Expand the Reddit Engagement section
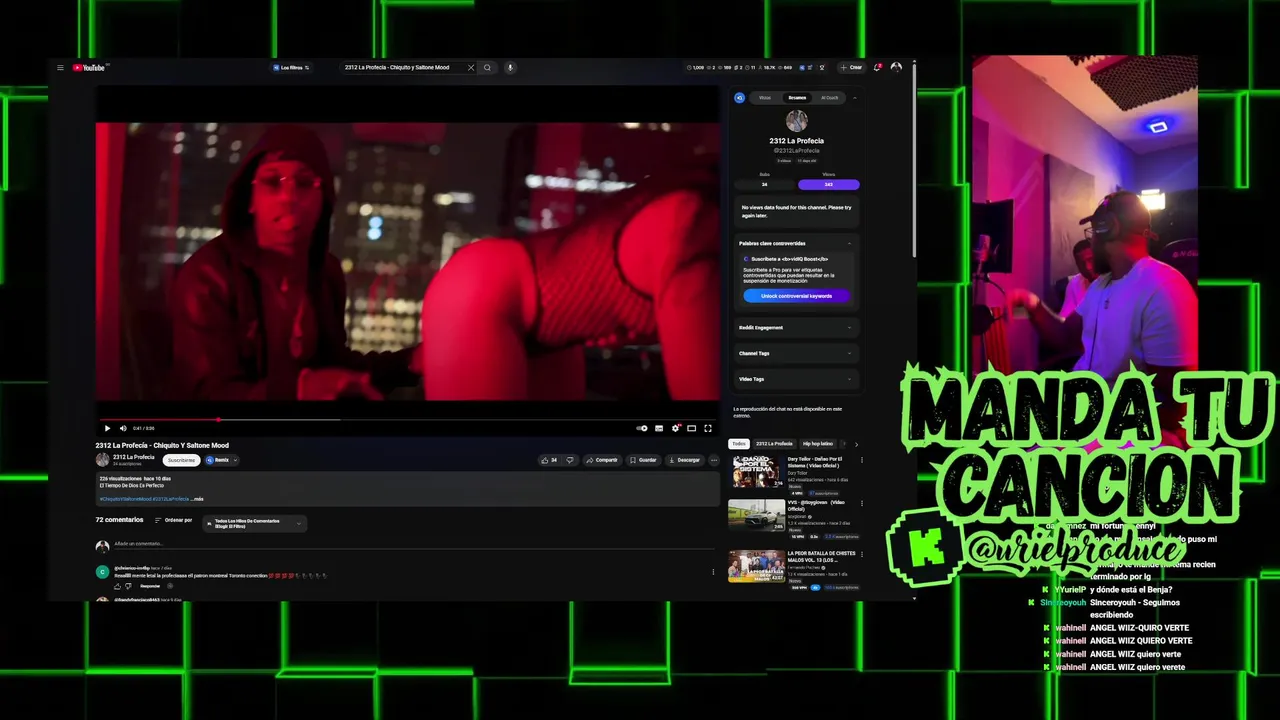This screenshot has width=1280, height=720. [796, 328]
